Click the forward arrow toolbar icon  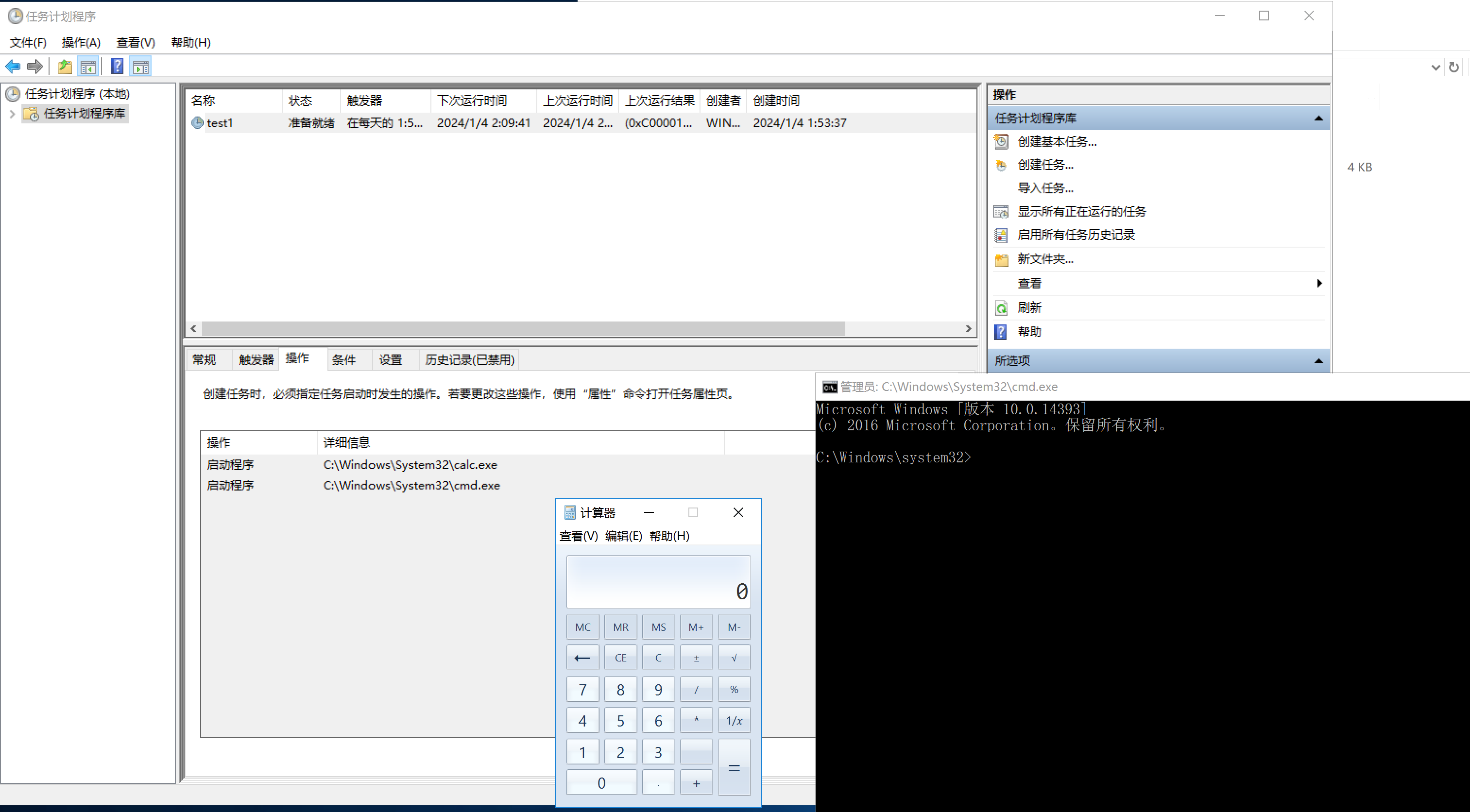click(x=35, y=67)
